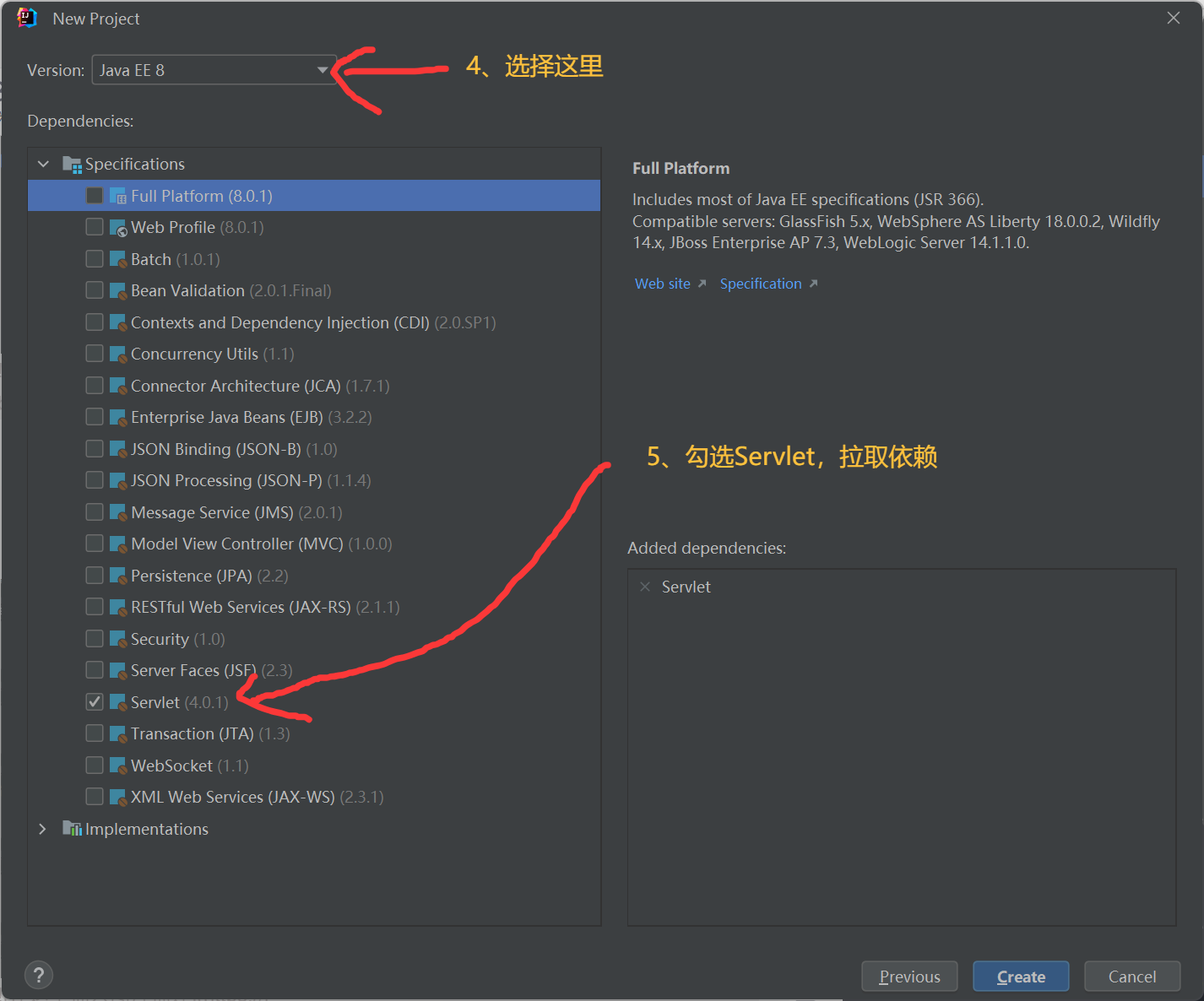Click the Batch library icon
1204x1001 pixels.
pos(118,259)
